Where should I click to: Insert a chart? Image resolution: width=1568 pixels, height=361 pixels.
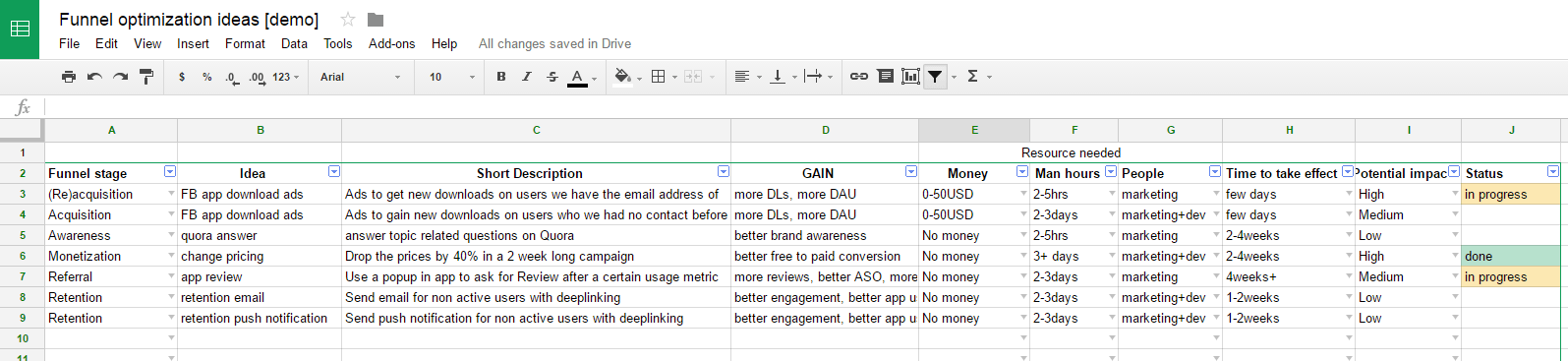pos(910,77)
